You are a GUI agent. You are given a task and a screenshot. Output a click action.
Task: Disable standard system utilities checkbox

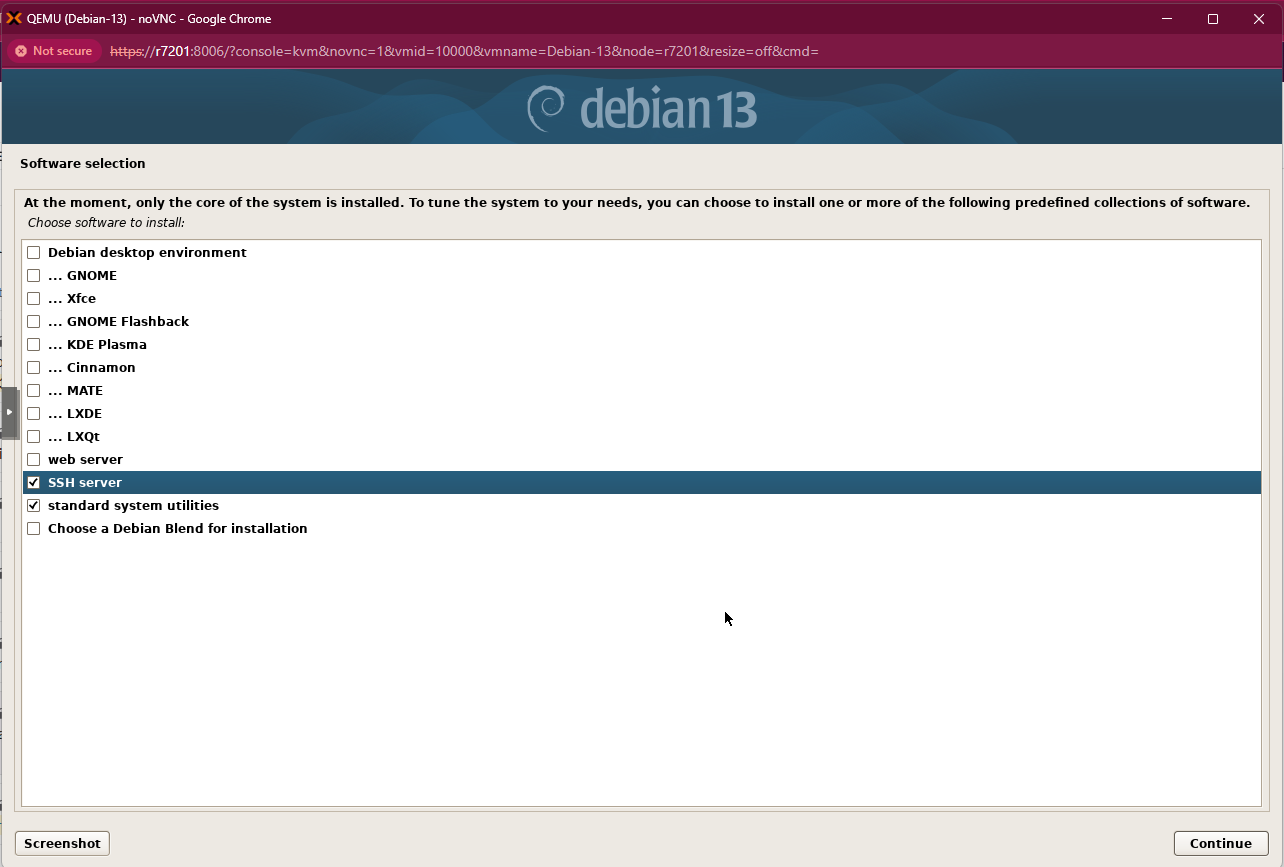coord(34,506)
